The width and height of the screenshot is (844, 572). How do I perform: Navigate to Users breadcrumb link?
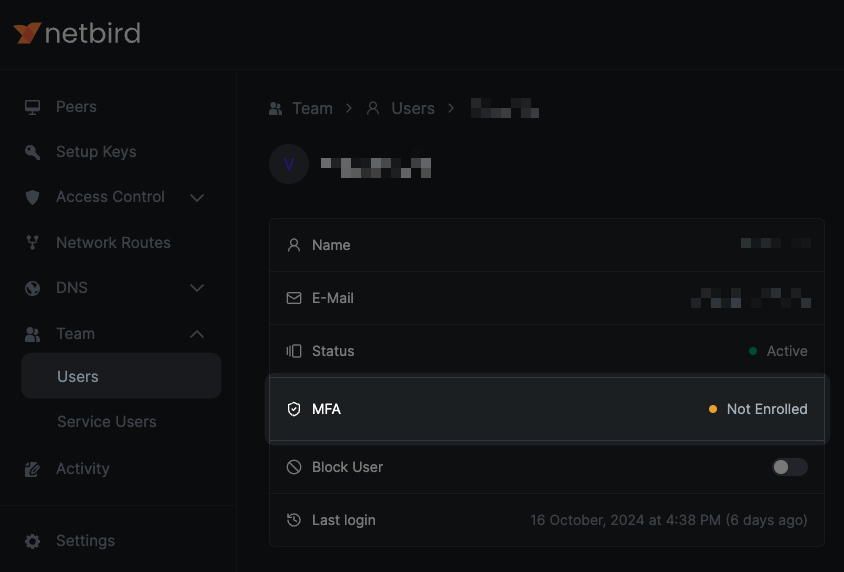[401, 109]
